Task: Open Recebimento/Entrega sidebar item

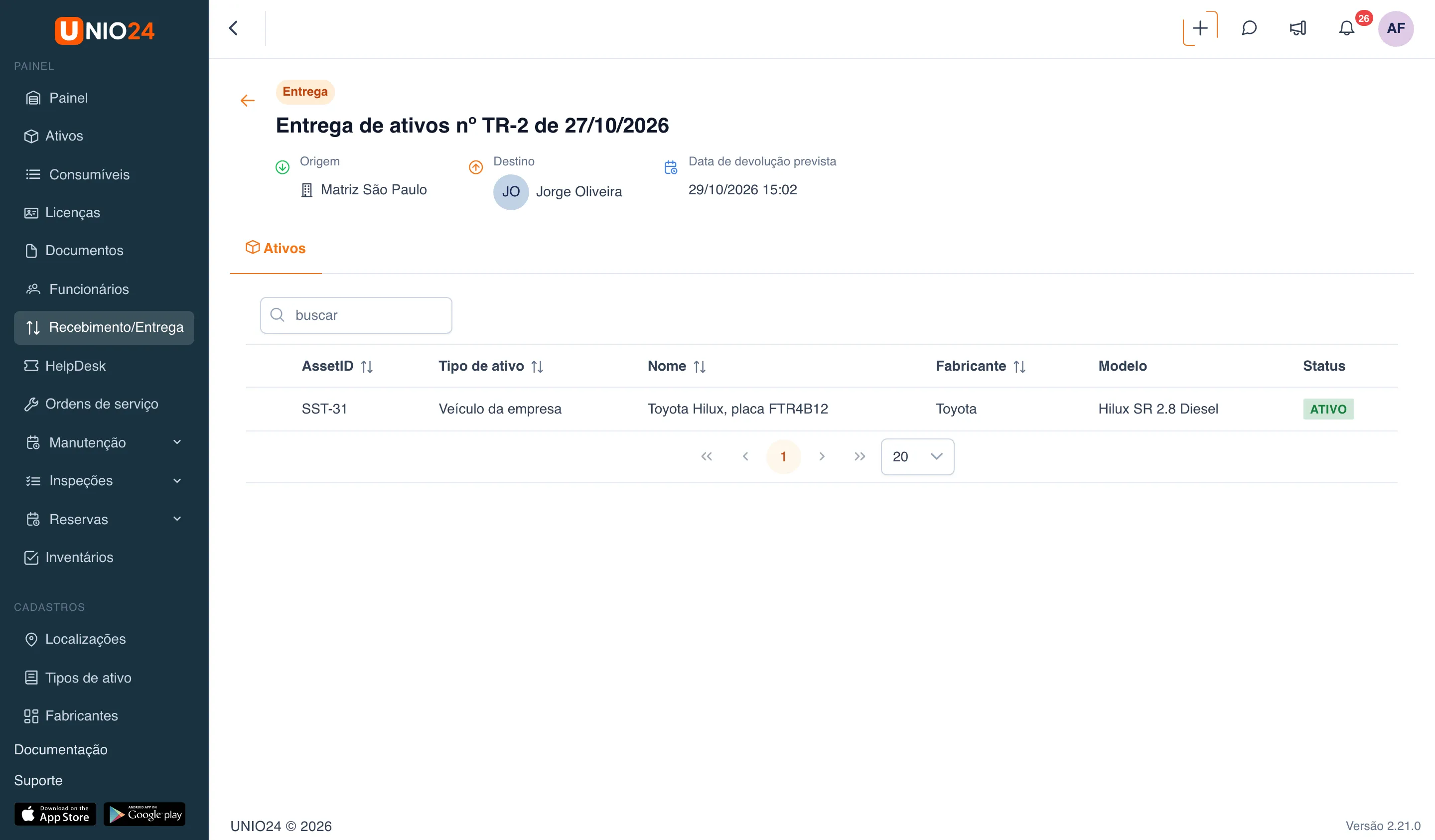Action: (x=104, y=327)
